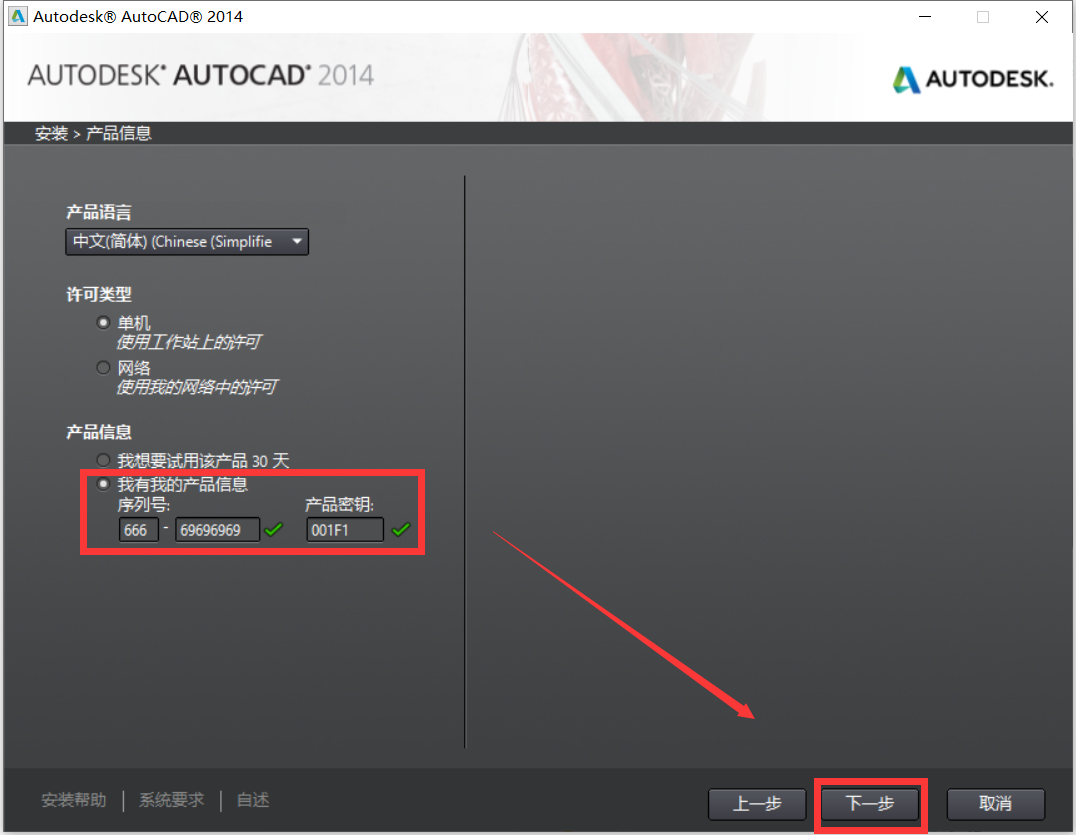Viewport: 1076px width, 835px height.
Task: Click the Autodesk logo in header
Action: 973,80
